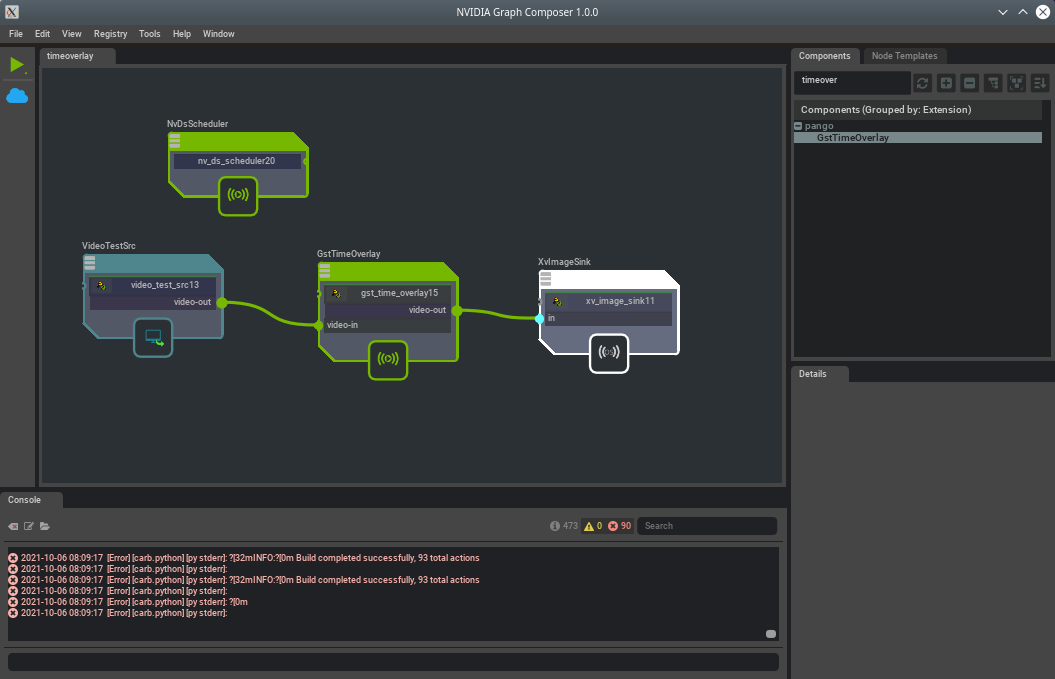Open the window dropdown arrow in title bar
Viewport: 1055px width, 679px height.
pos(1004,12)
